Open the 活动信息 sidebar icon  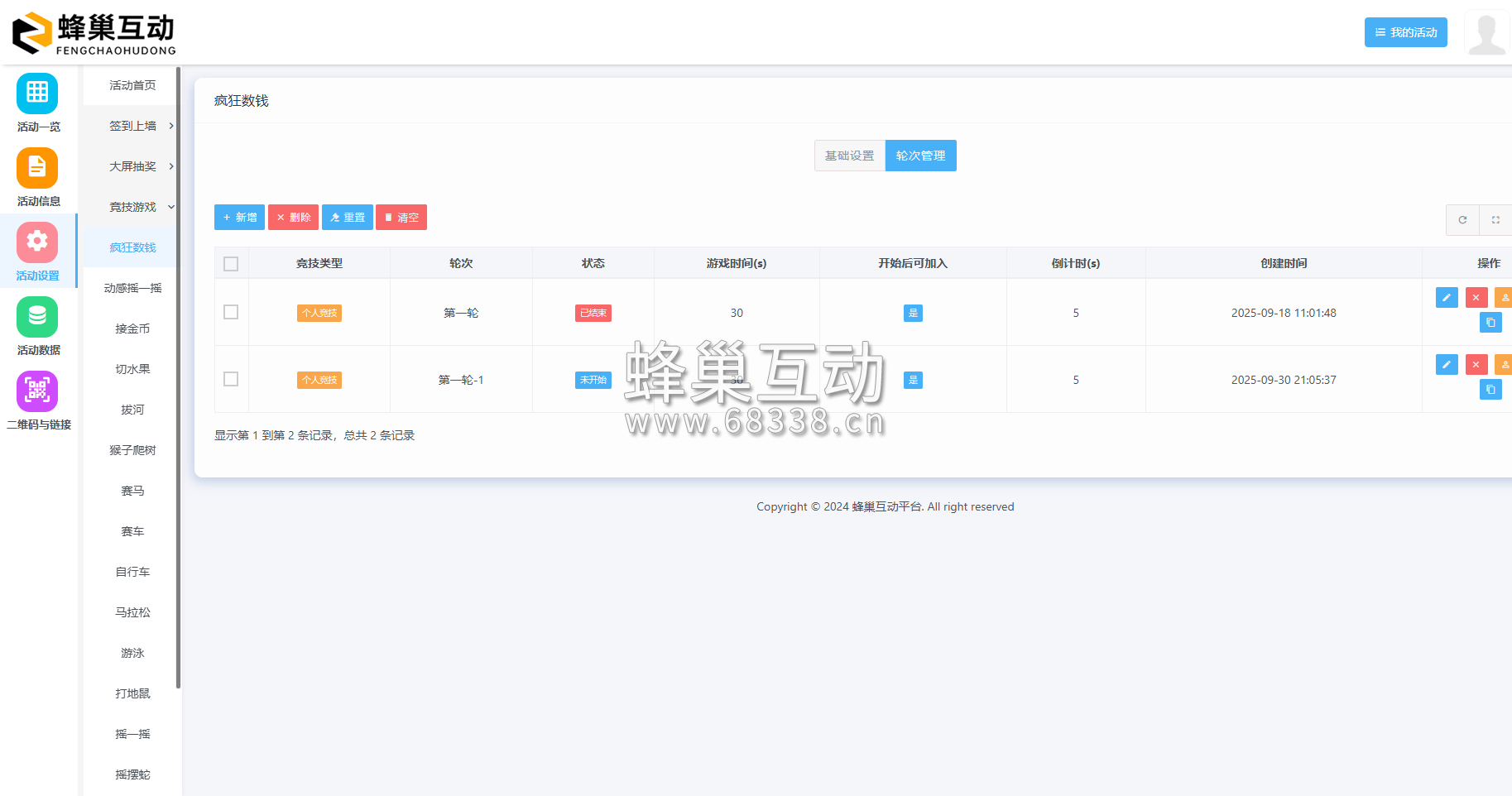37,168
